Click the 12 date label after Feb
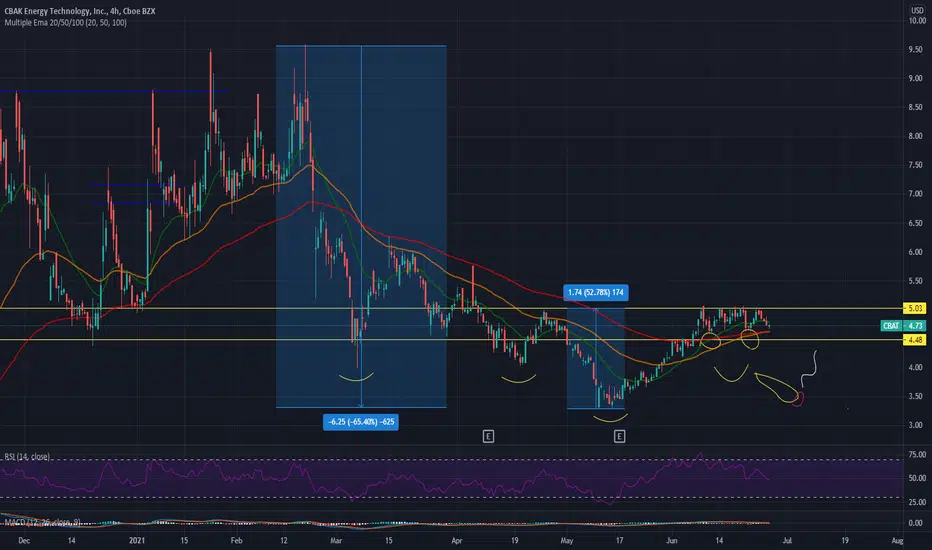The height and width of the screenshot is (550, 932). click(284, 540)
